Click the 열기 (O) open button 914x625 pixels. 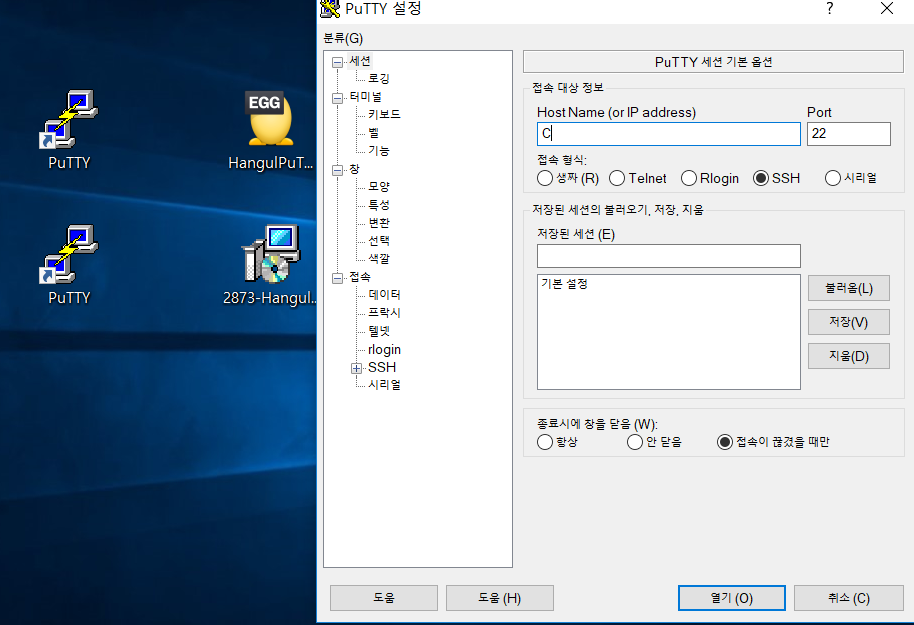coord(732,598)
